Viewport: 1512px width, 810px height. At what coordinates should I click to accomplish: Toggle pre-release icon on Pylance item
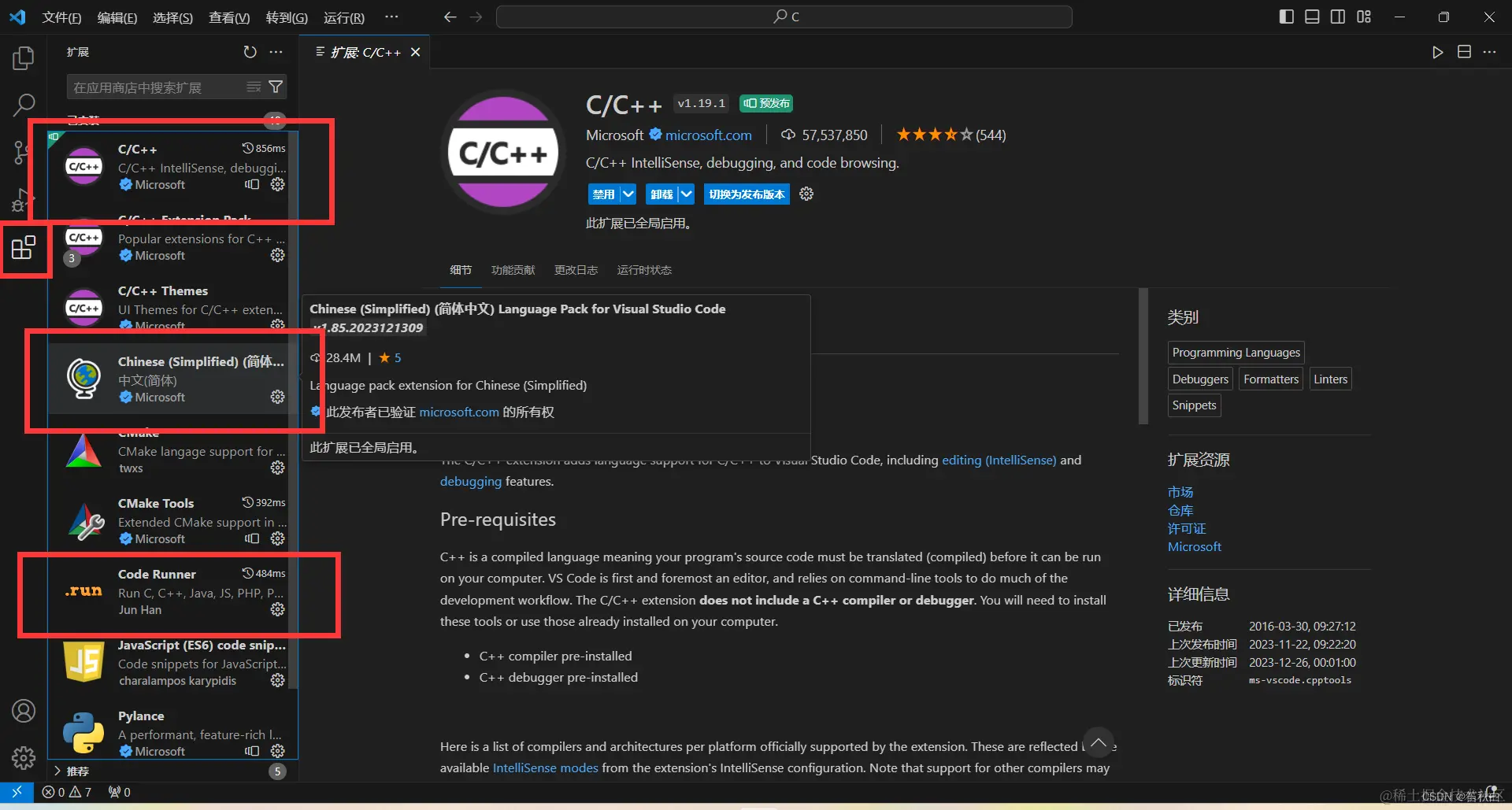click(x=252, y=751)
